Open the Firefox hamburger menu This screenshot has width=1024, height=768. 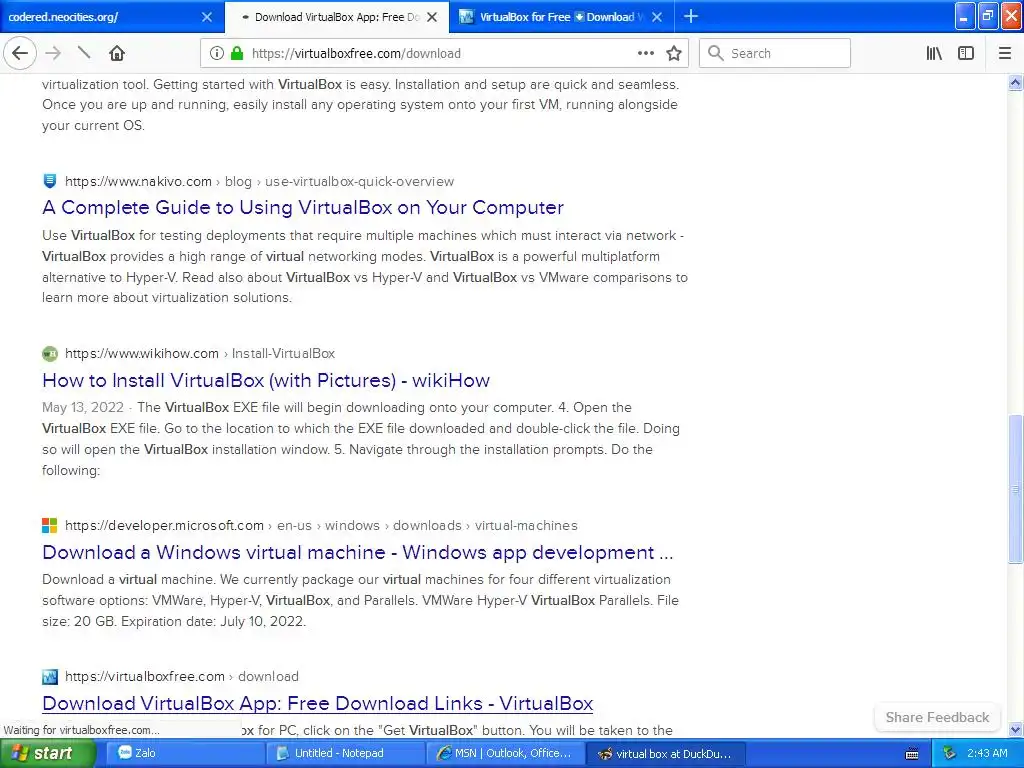click(x=1005, y=53)
